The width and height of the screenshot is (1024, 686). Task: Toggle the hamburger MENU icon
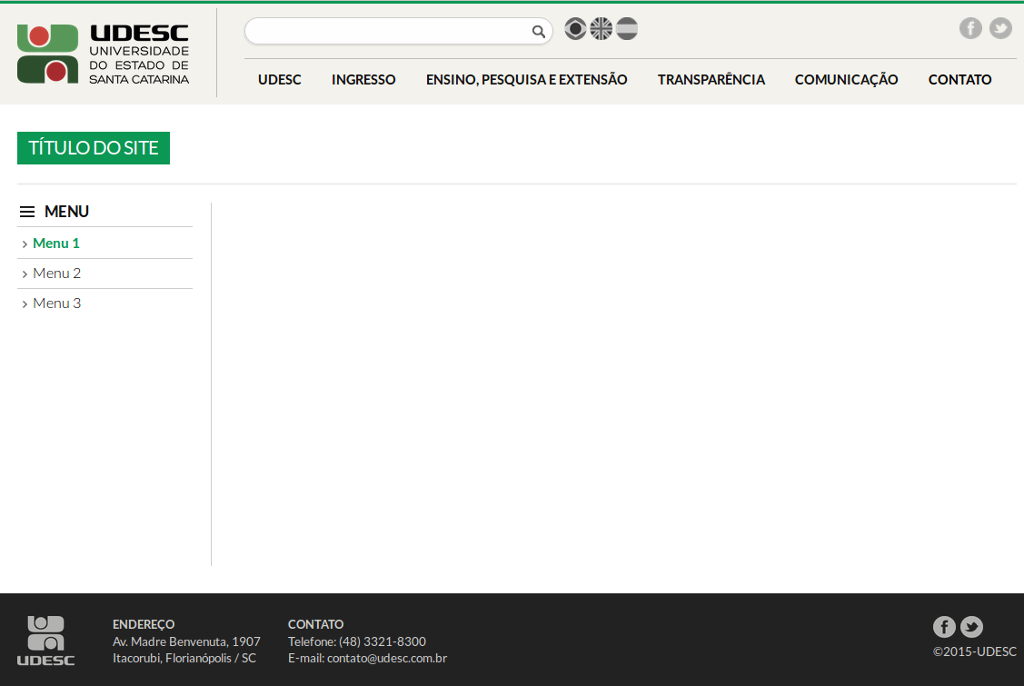coord(27,212)
